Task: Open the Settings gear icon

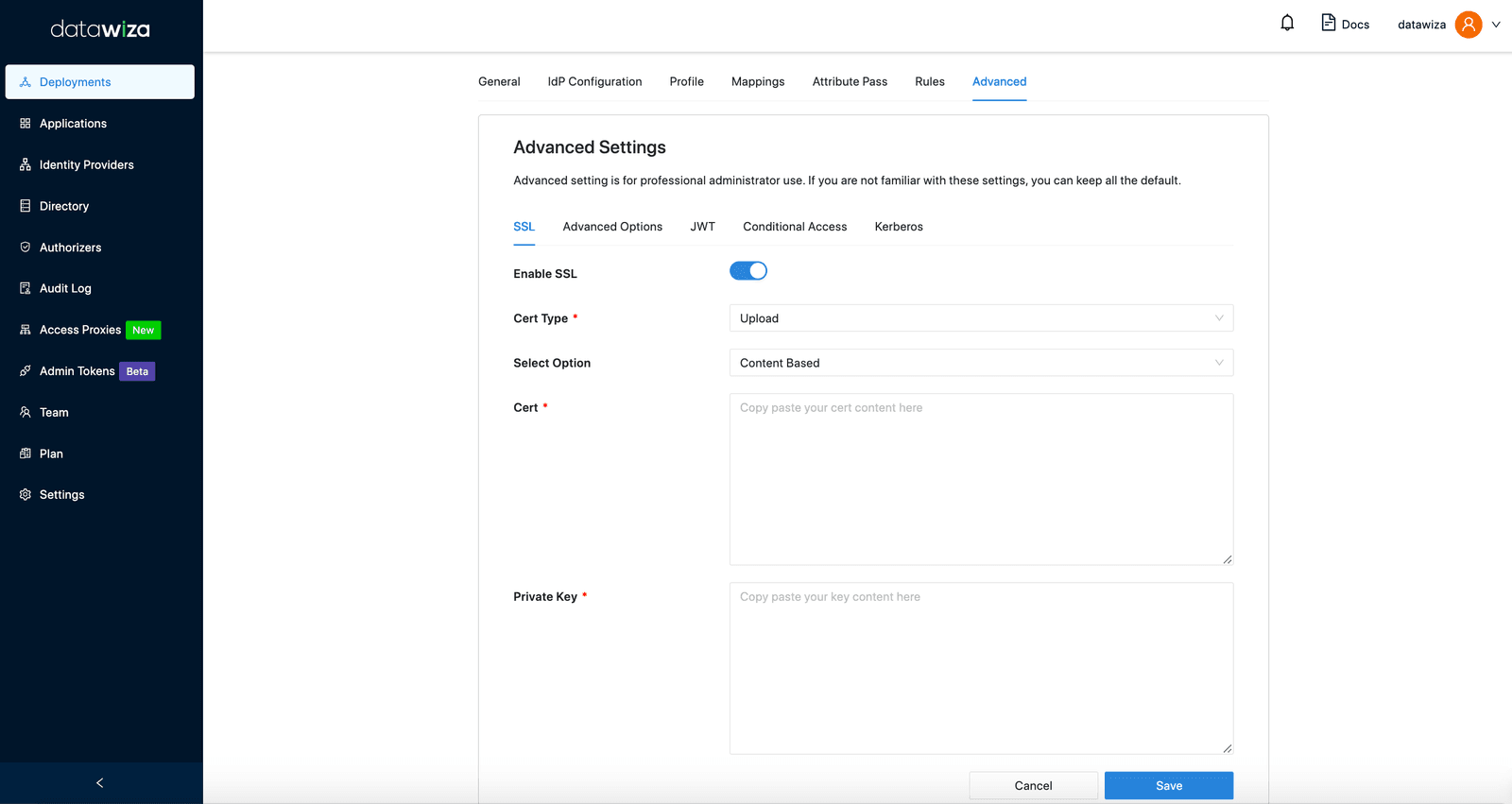Action: (26, 495)
